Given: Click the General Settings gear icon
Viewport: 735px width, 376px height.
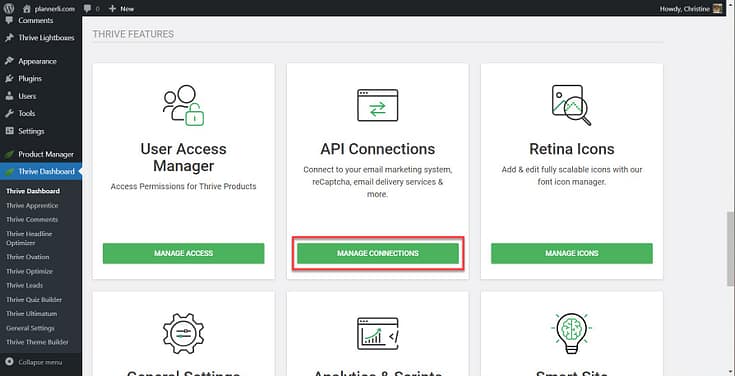Looking at the screenshot, I should [x=183, y=333].
